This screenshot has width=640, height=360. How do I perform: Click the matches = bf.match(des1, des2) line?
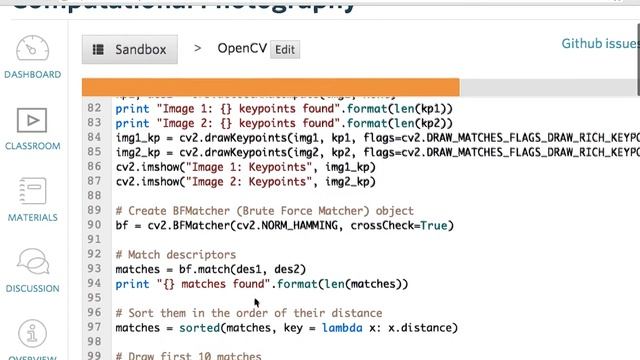(211, 269)
